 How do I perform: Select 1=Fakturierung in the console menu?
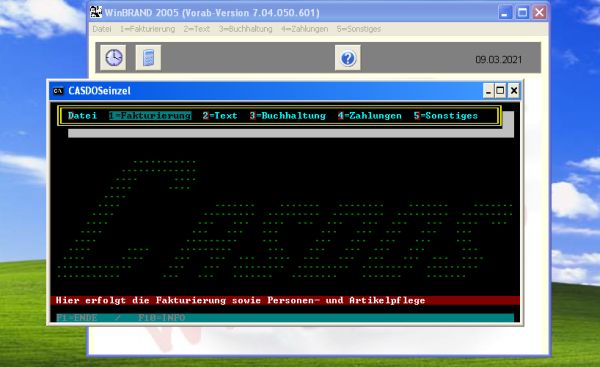point(150,116)
